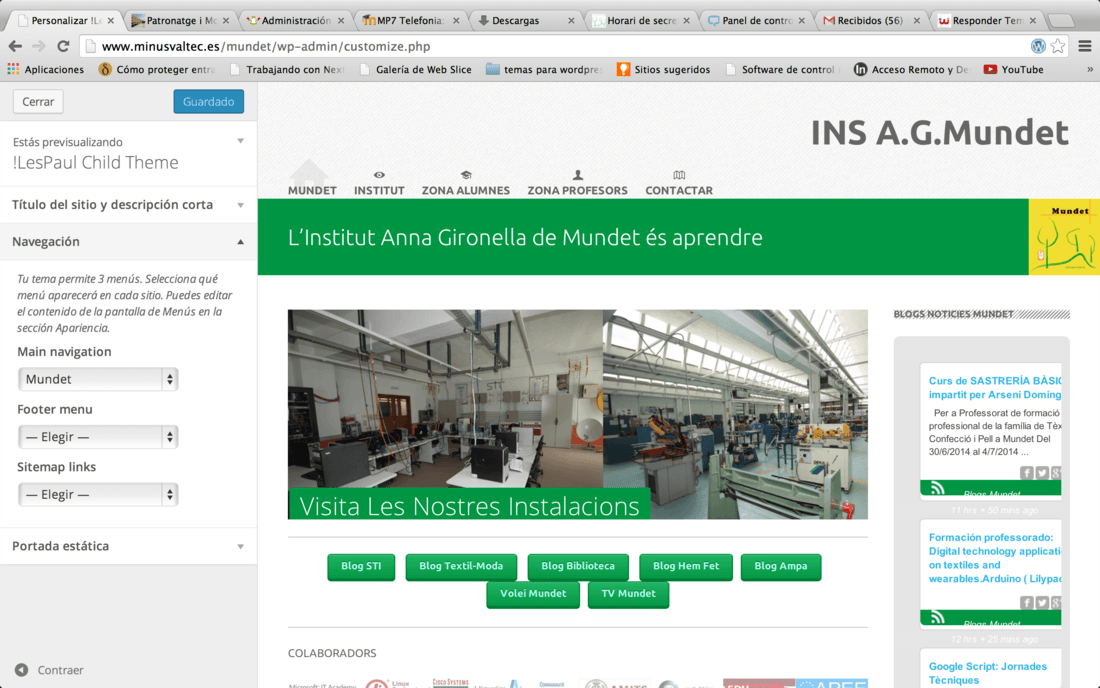The width and height of the screenshot is (1100, 688).
Task: Open the Main navigation dropdown showing Mundet
Action: coord(98,379)
